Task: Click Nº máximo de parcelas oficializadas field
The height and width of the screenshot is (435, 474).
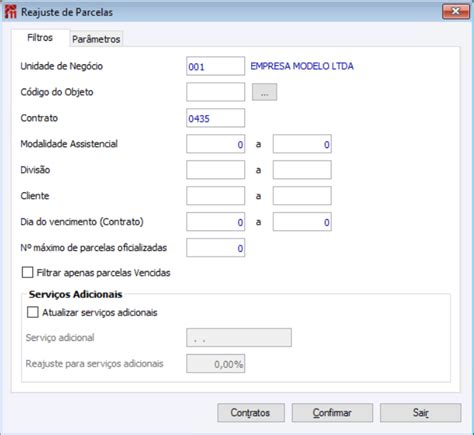Action: (x=215, y=248)
